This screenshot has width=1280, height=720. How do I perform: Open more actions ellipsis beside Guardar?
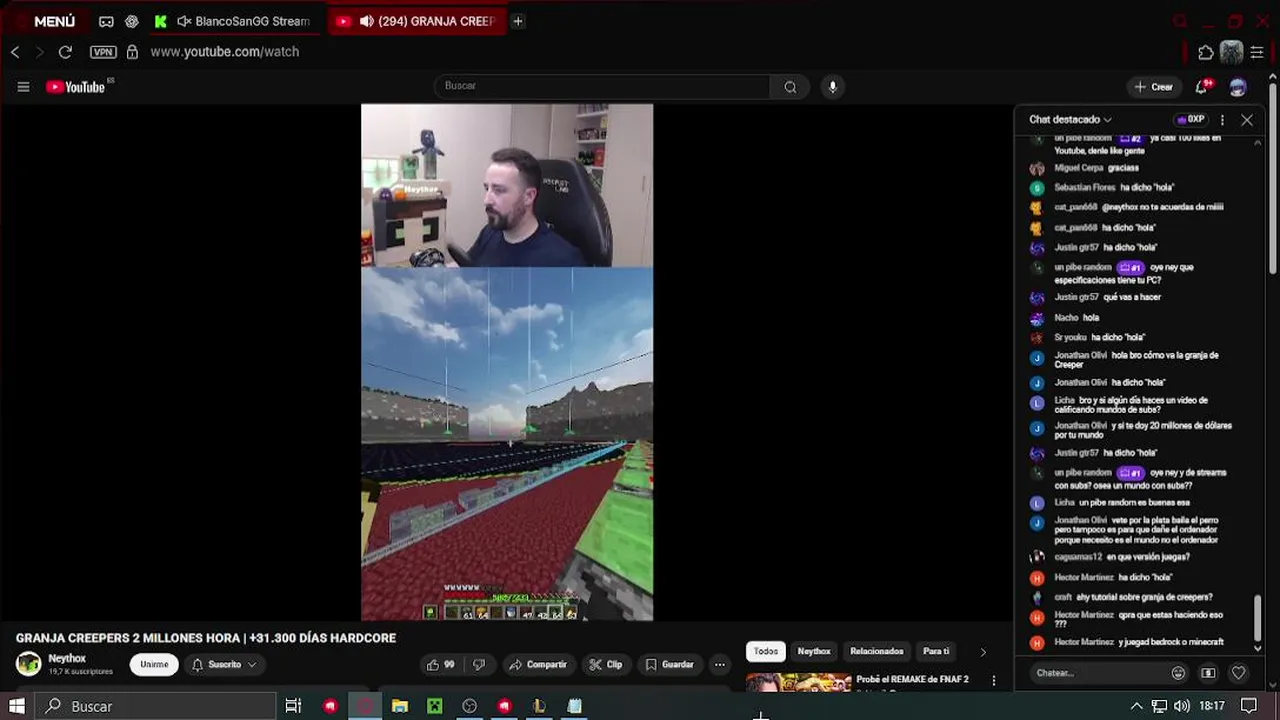tap(719, 664)
